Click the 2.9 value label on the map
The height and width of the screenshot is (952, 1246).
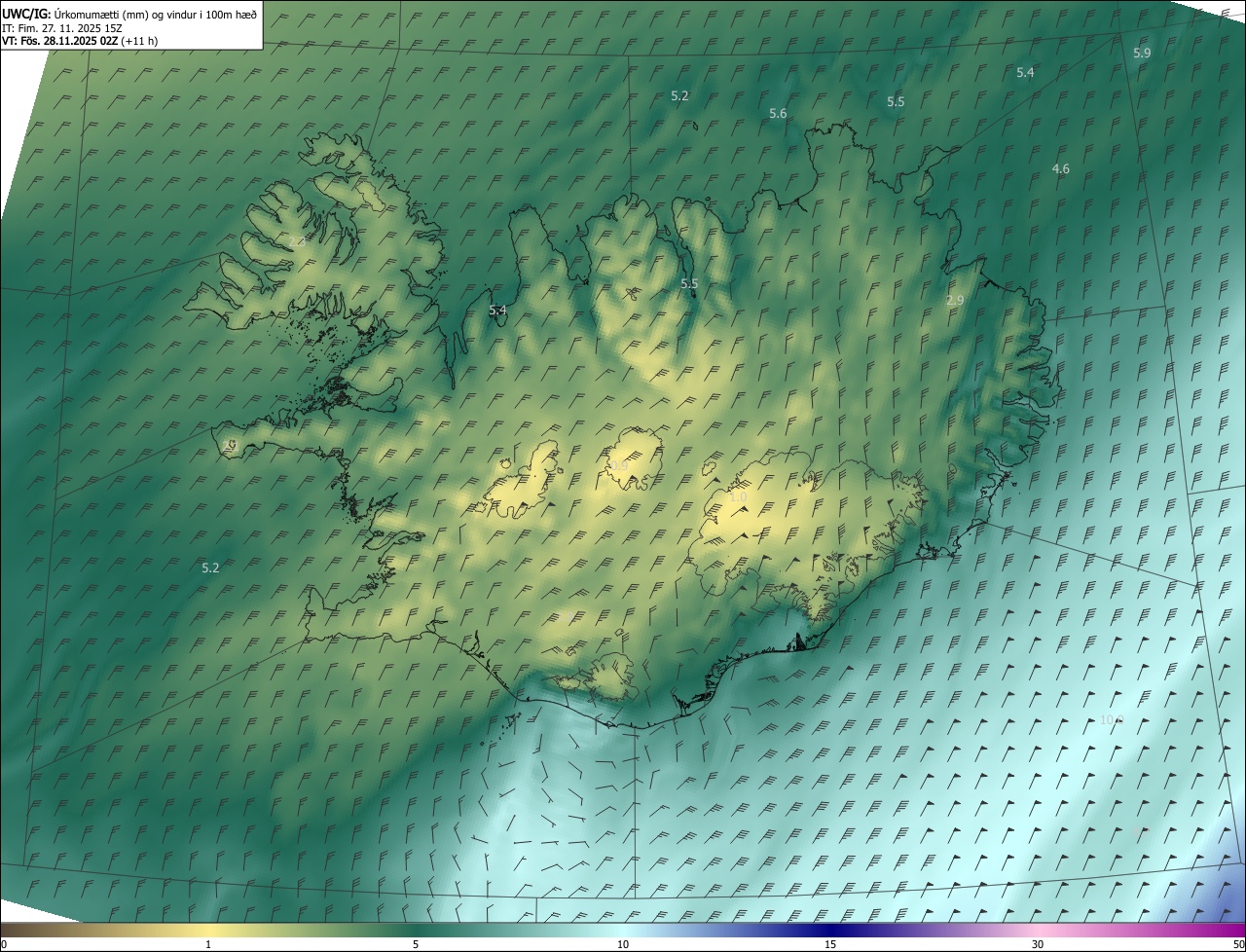coord(955,301)
